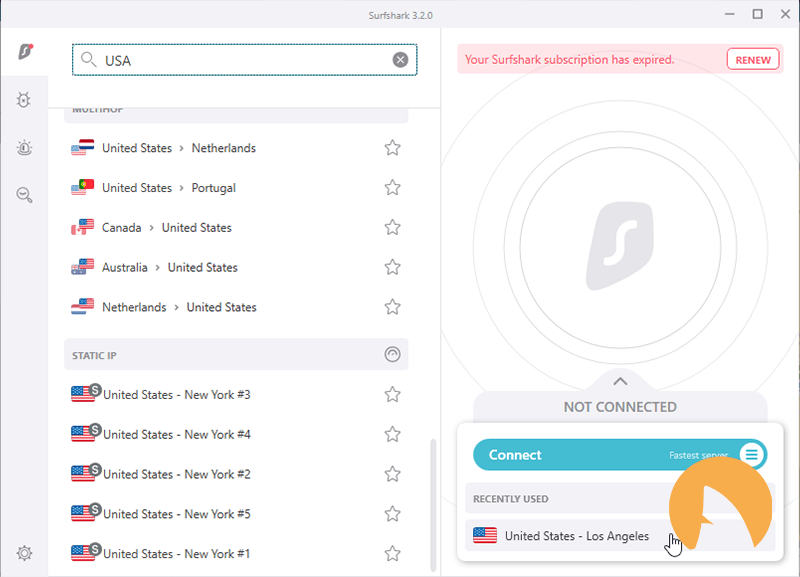Viewport: 800px width, 577px height.
Task: Maximize the Surfshark window
Action: coord(758,14)
